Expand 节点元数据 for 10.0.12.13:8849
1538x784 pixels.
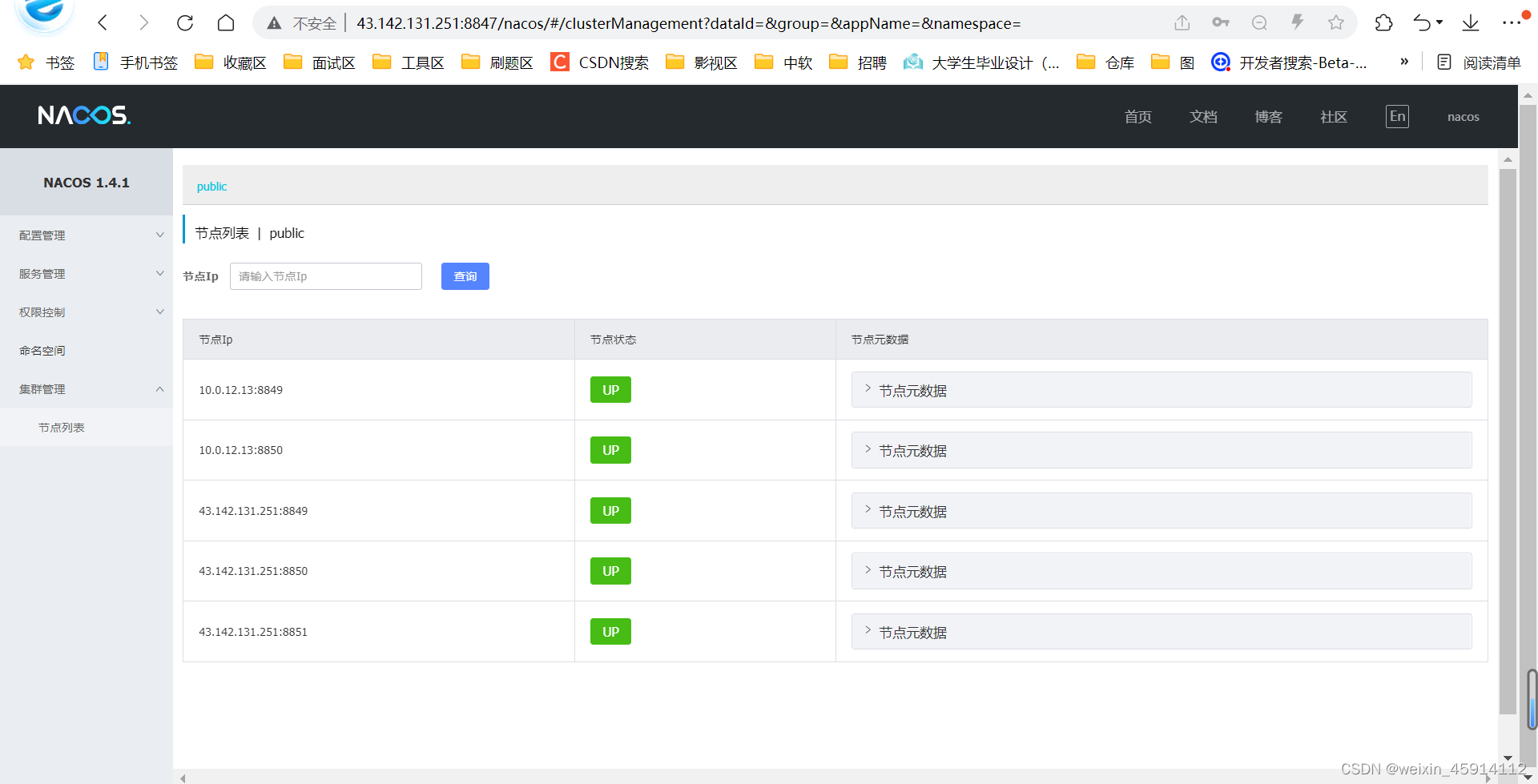[x=1162, y=390]
